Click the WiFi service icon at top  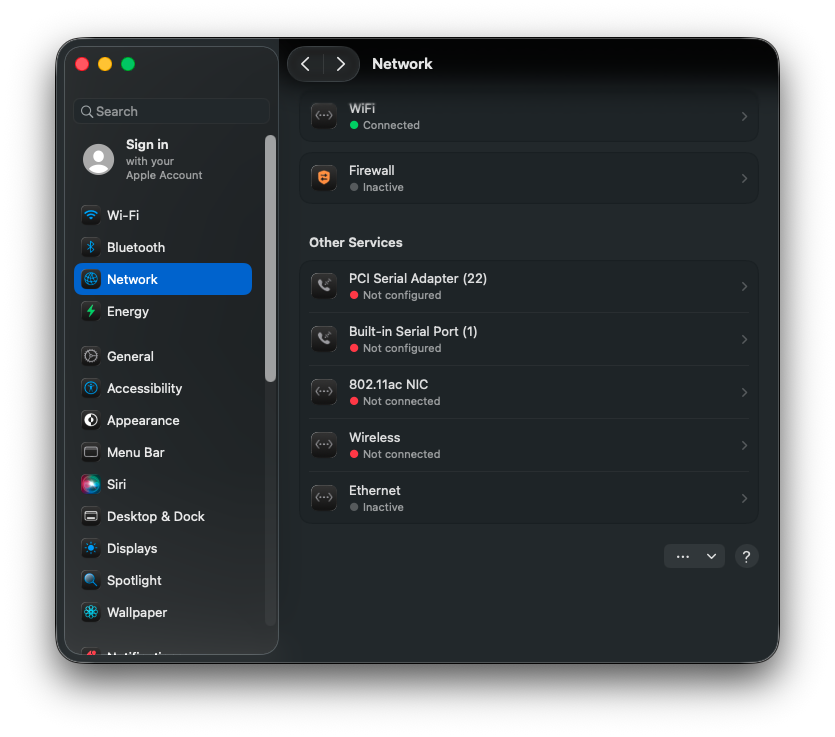pos(324,116)
